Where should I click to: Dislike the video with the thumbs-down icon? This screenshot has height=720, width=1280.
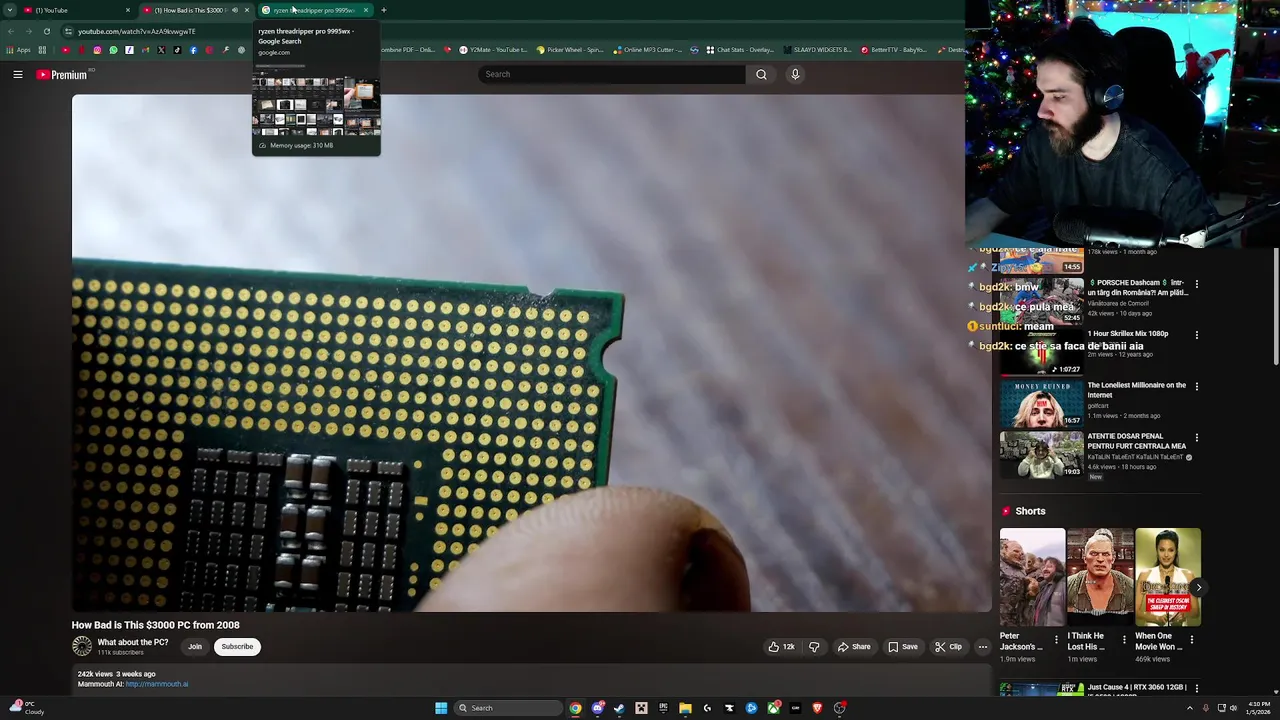pos(814,647)
